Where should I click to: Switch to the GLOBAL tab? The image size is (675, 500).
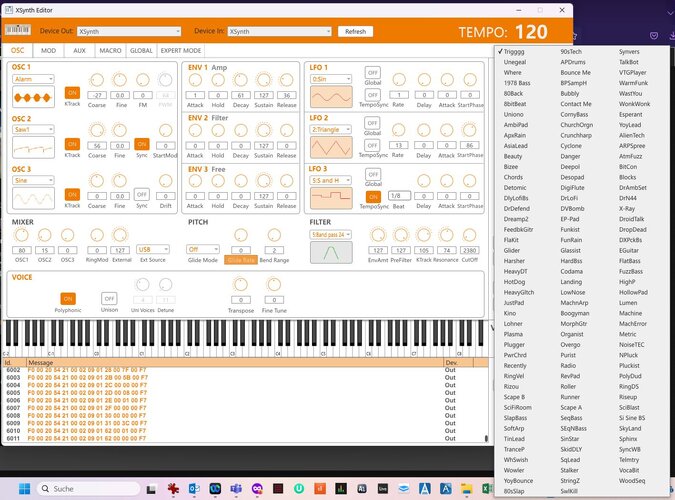[141, 50]
